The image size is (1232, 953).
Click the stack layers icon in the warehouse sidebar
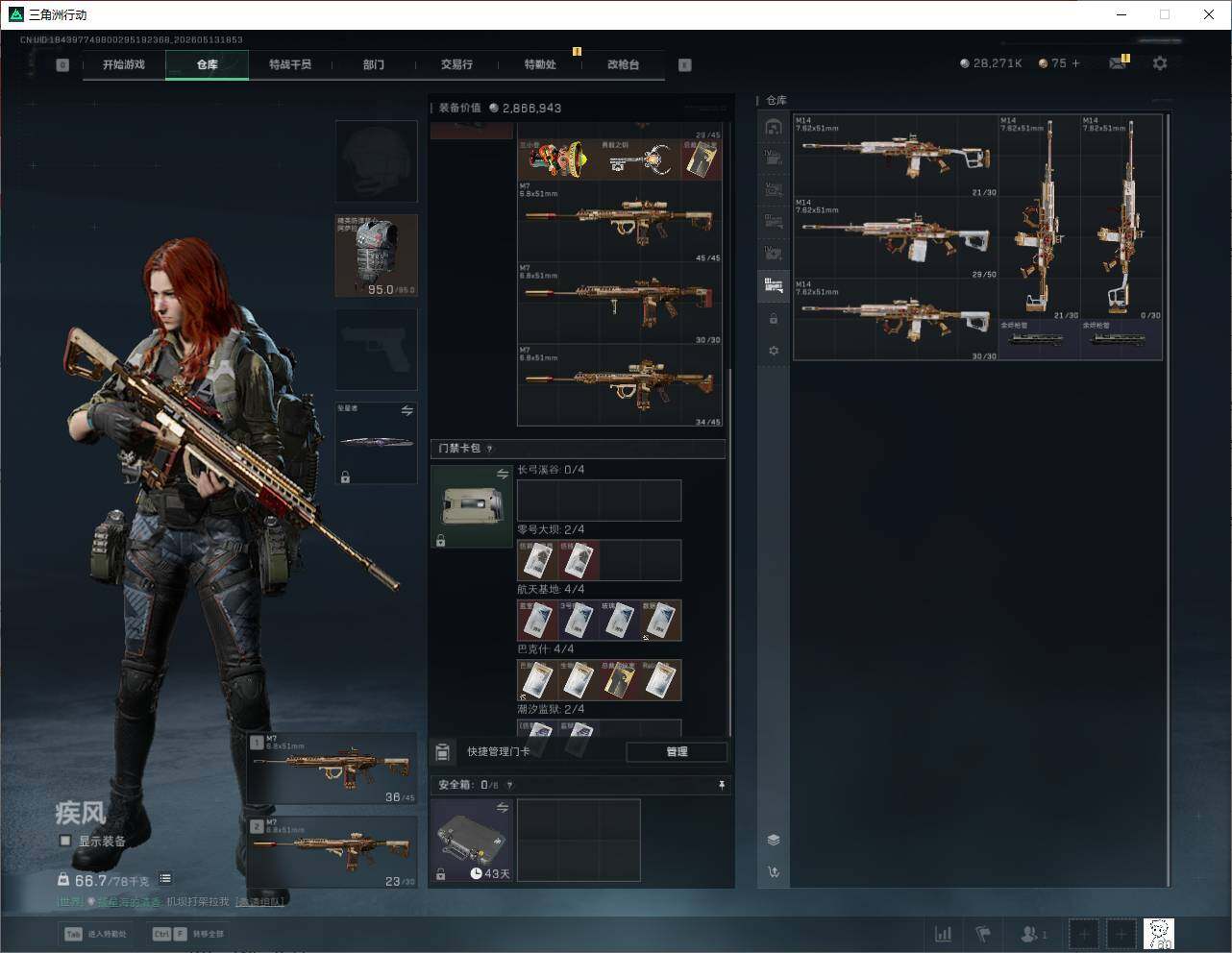pyautogui.click(x=774, y=840)
